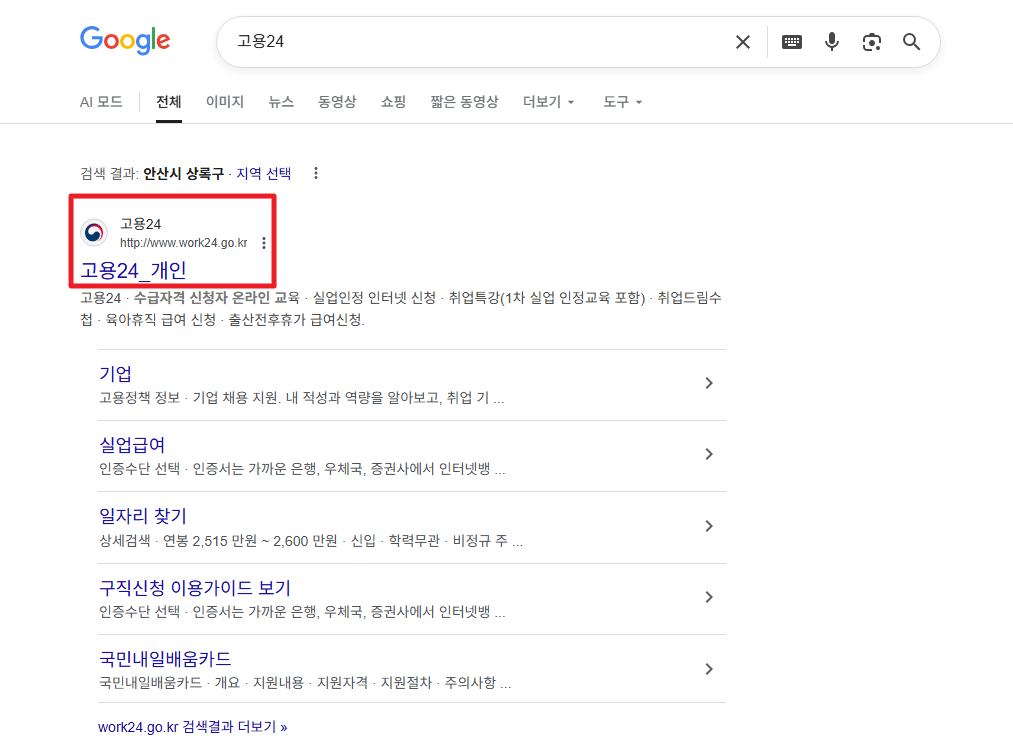Switch to the 뉴스 tab

click(x=280, y=101)
